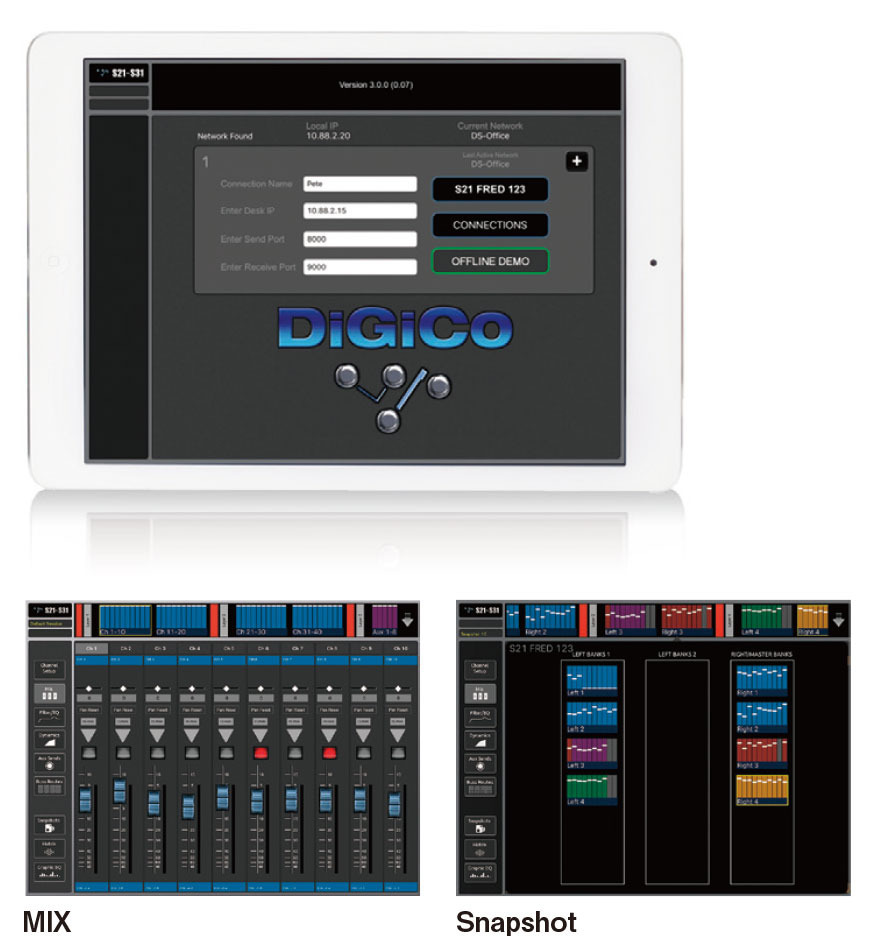Screen dimensions: 876x946
Task: Toggle mute on Ch 3 in the MIX screen
Action: click(157, 752)
